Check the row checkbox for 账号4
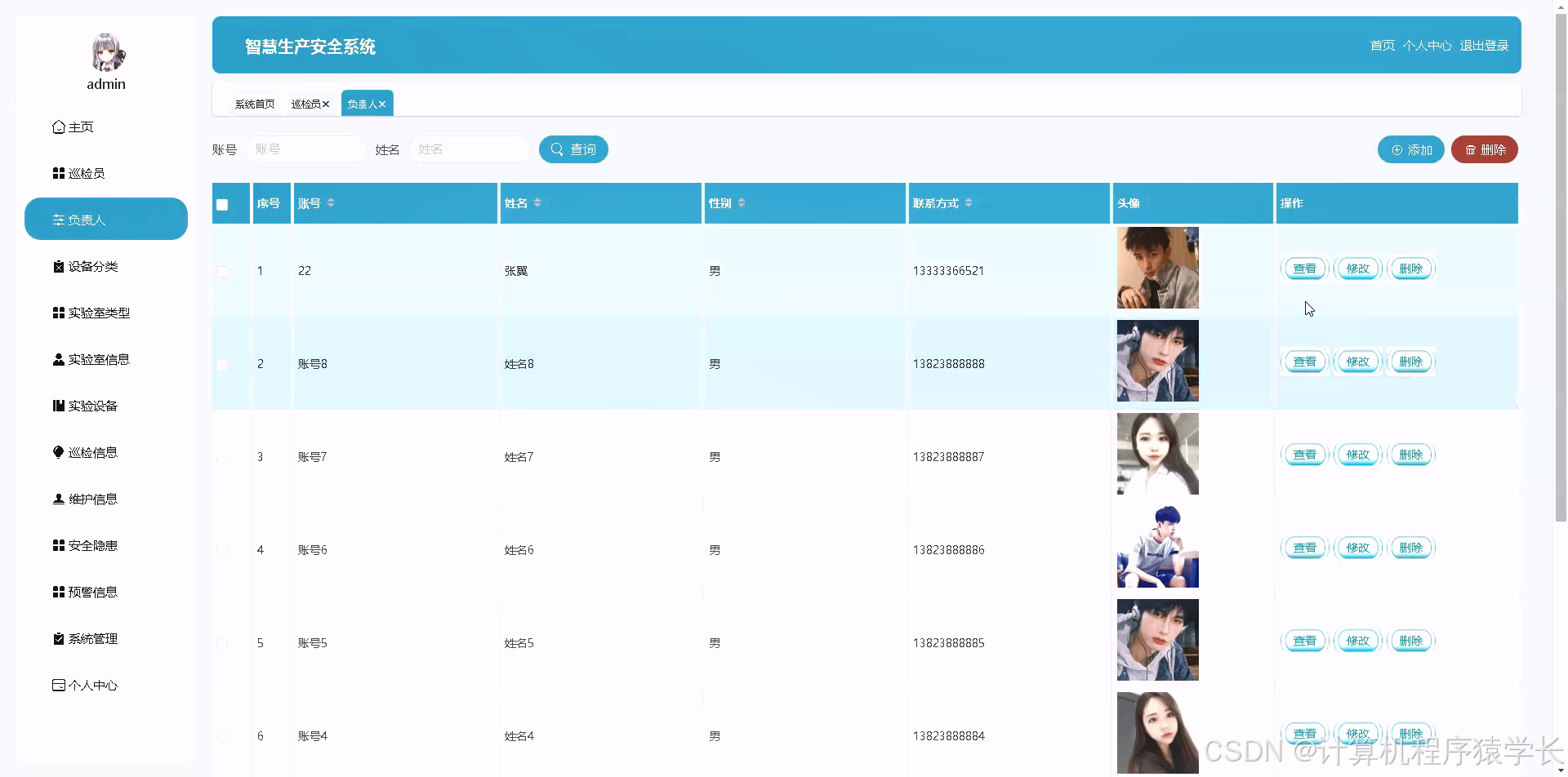 point(222,737)
